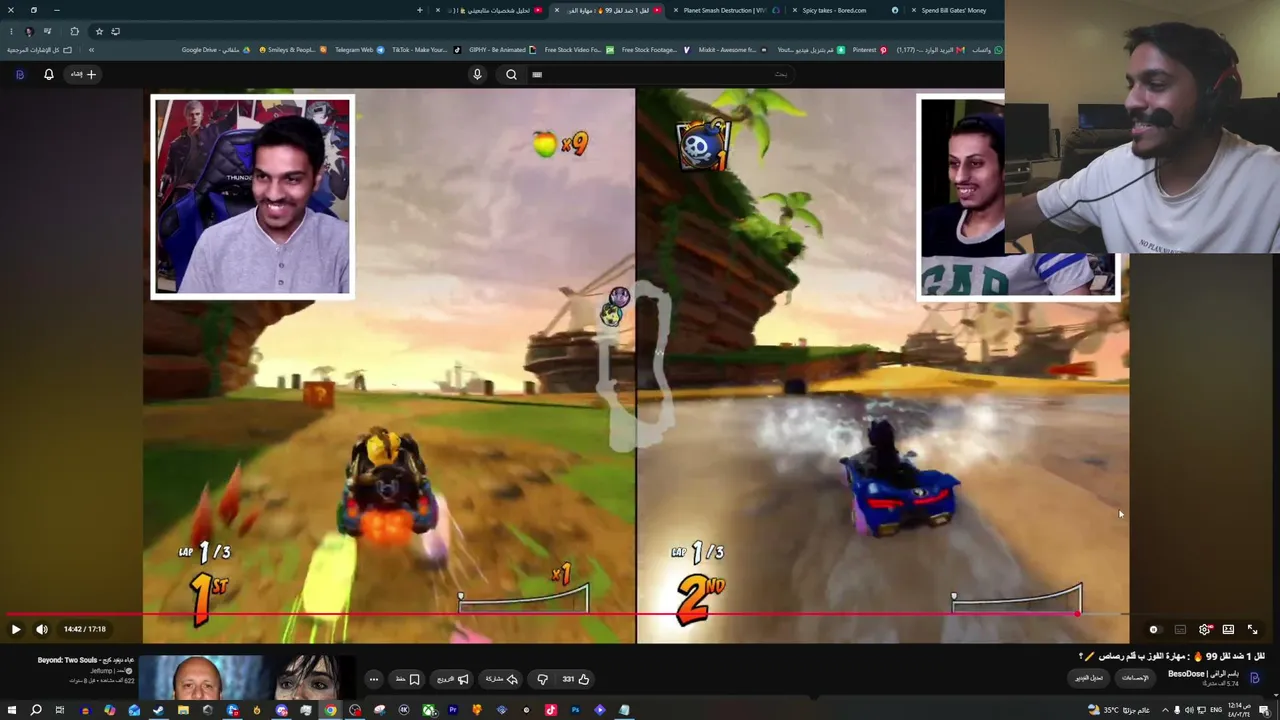Toggle subtitles/captions button
This screenshot has width=1280, height=720.
click(x=1180, y=629)
